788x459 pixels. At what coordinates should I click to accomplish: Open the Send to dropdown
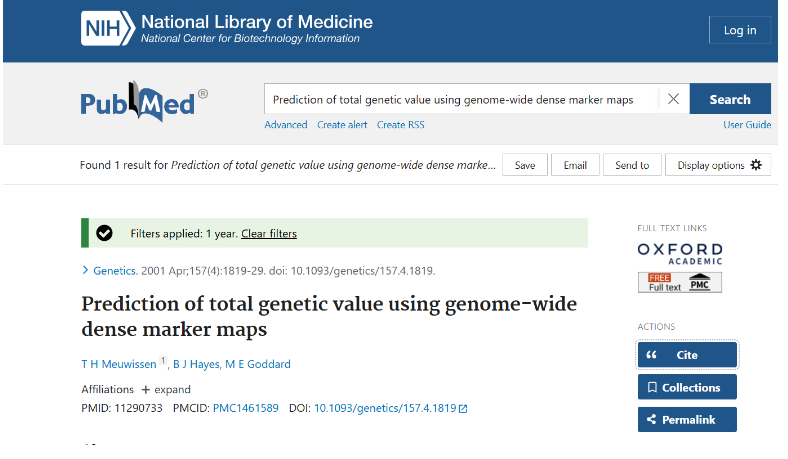632,165
